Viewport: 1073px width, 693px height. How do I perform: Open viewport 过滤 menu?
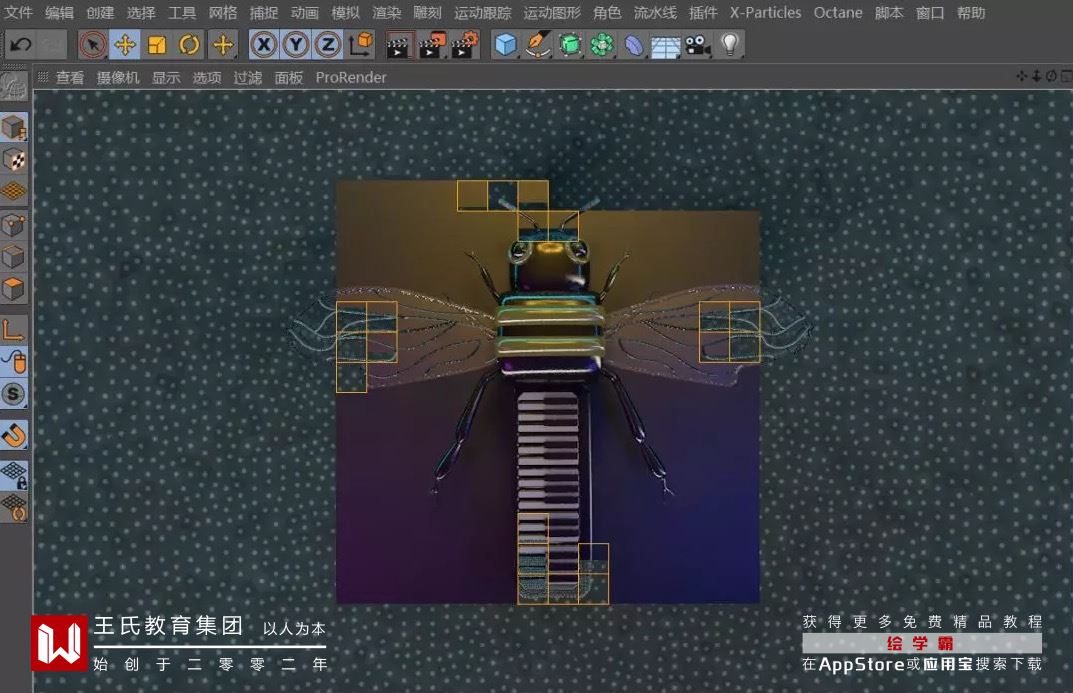(248, 77)
